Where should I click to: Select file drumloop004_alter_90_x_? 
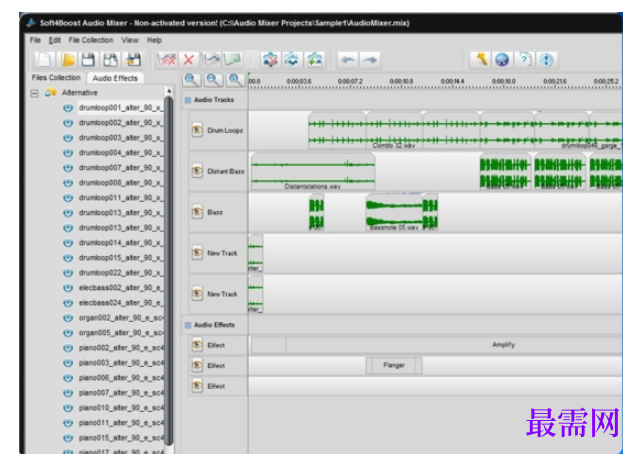pos(121,153)
